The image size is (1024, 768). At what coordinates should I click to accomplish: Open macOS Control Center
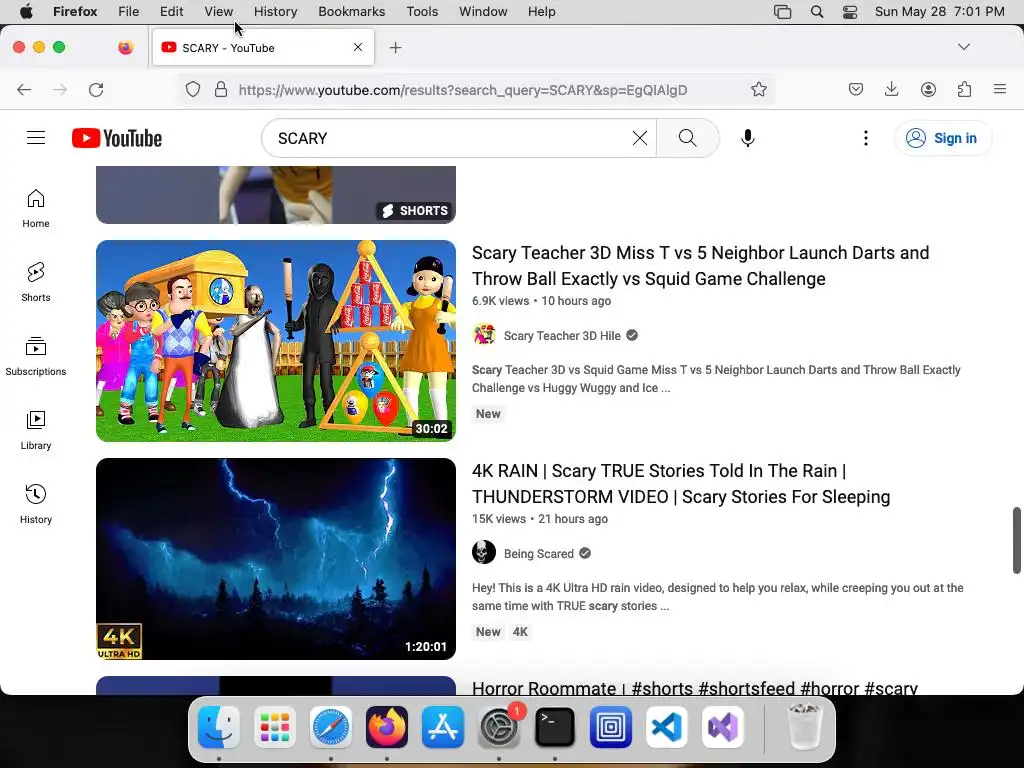850,12
